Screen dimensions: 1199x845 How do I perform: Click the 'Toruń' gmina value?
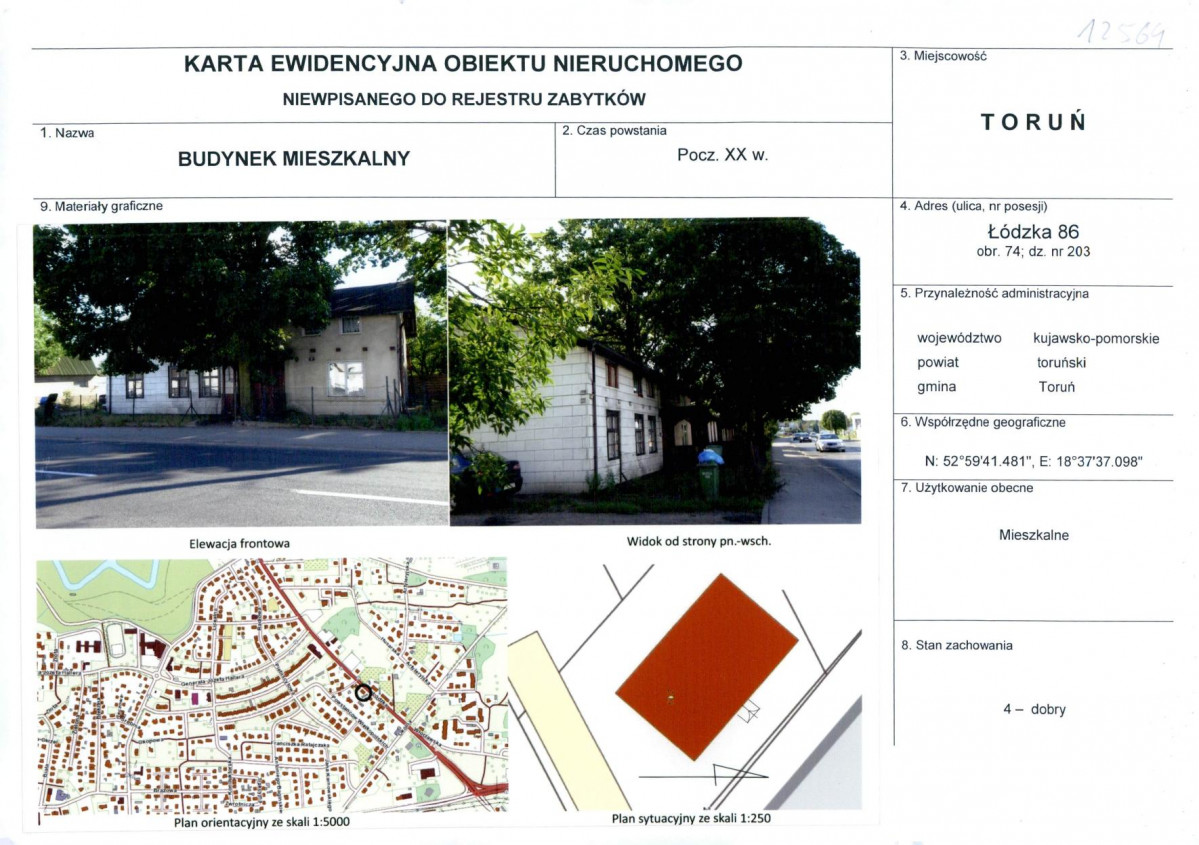pos(1057,387)
